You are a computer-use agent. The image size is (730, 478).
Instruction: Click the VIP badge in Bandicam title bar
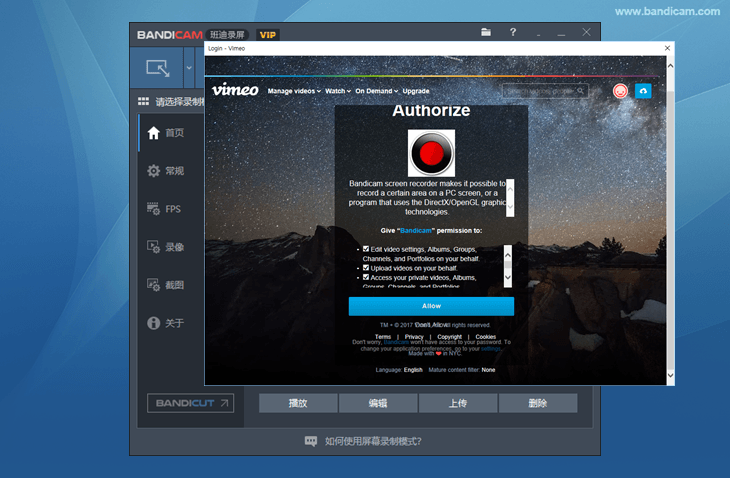coord(268,35)
